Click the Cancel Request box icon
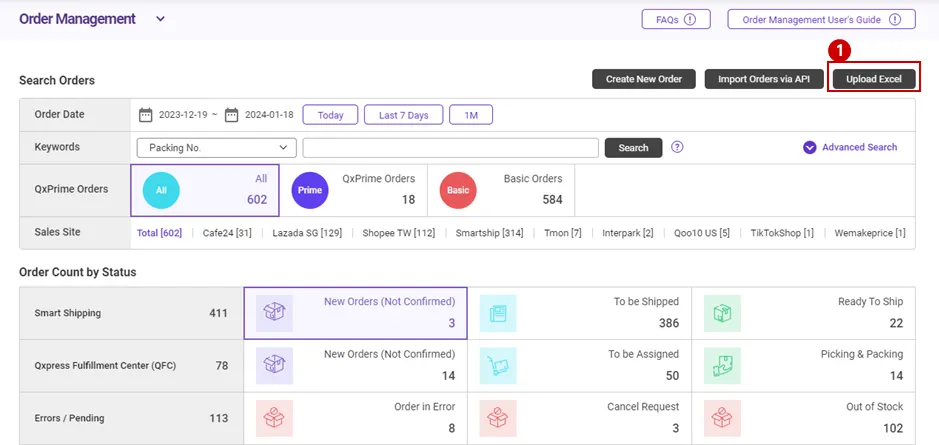Screen dimensions: 939x445 498,418
